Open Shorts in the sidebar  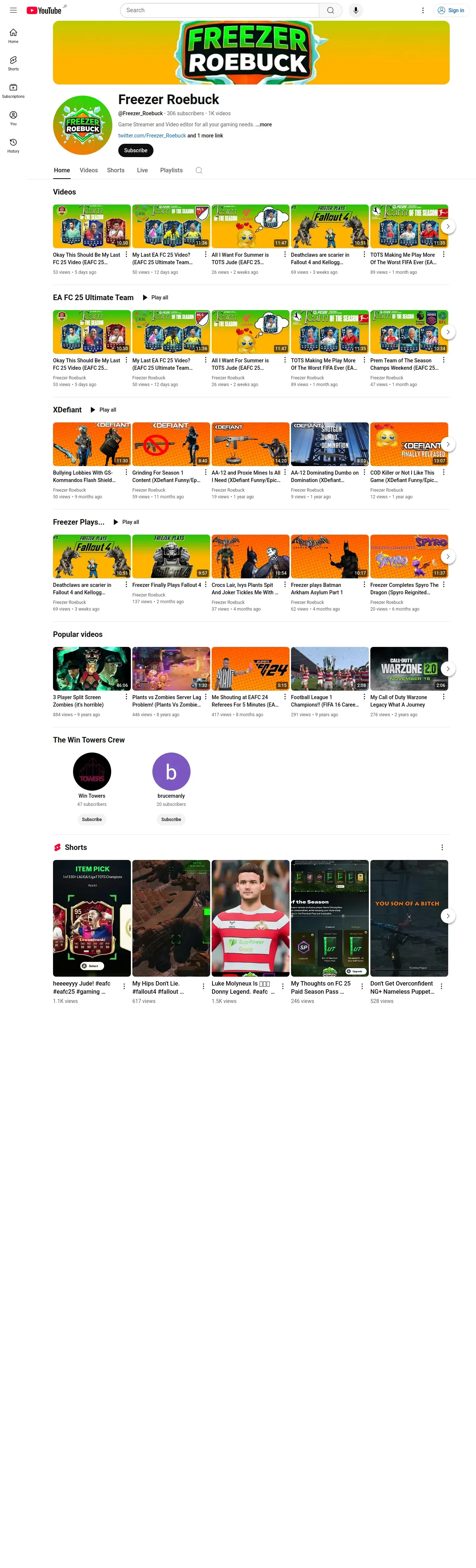coord(13,63)
